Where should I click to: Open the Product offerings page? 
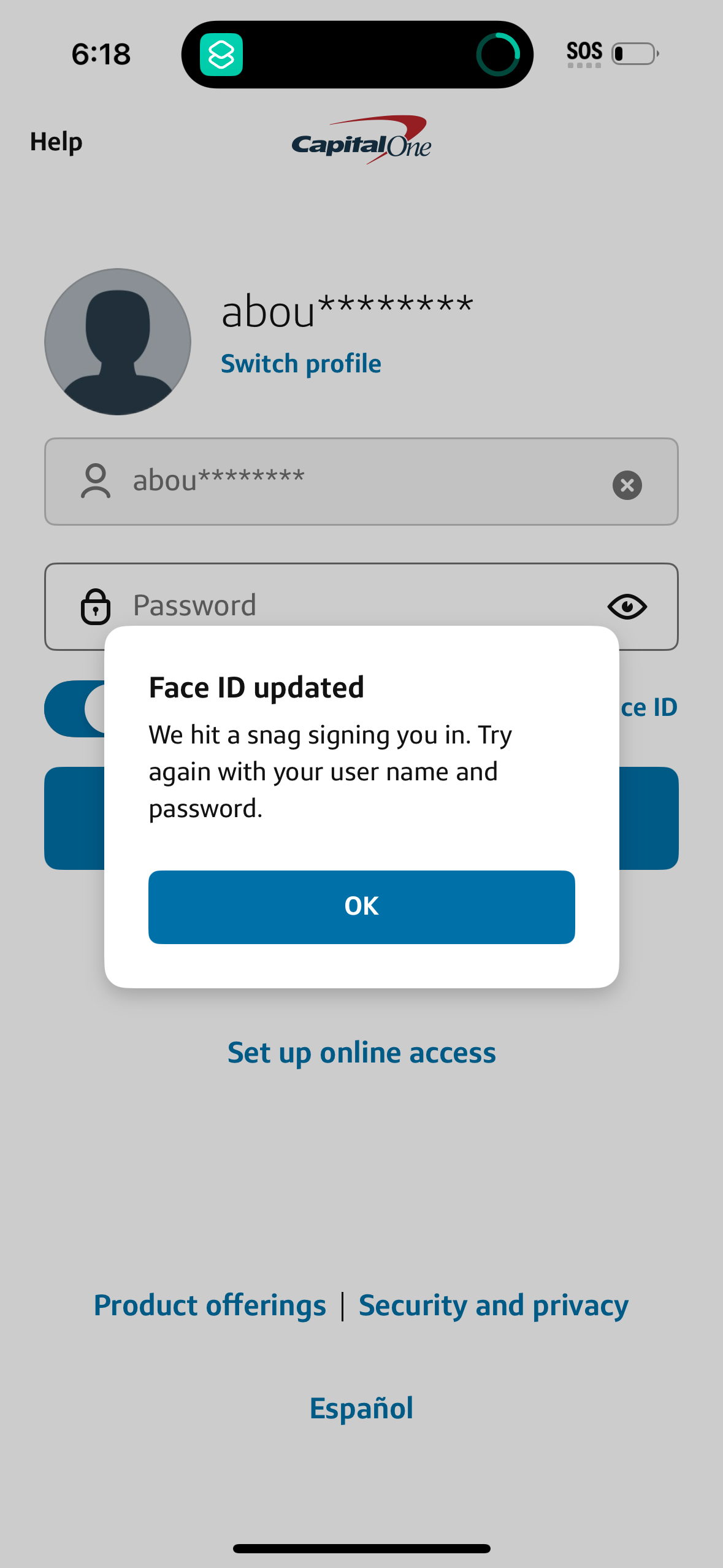[210, 1305]
